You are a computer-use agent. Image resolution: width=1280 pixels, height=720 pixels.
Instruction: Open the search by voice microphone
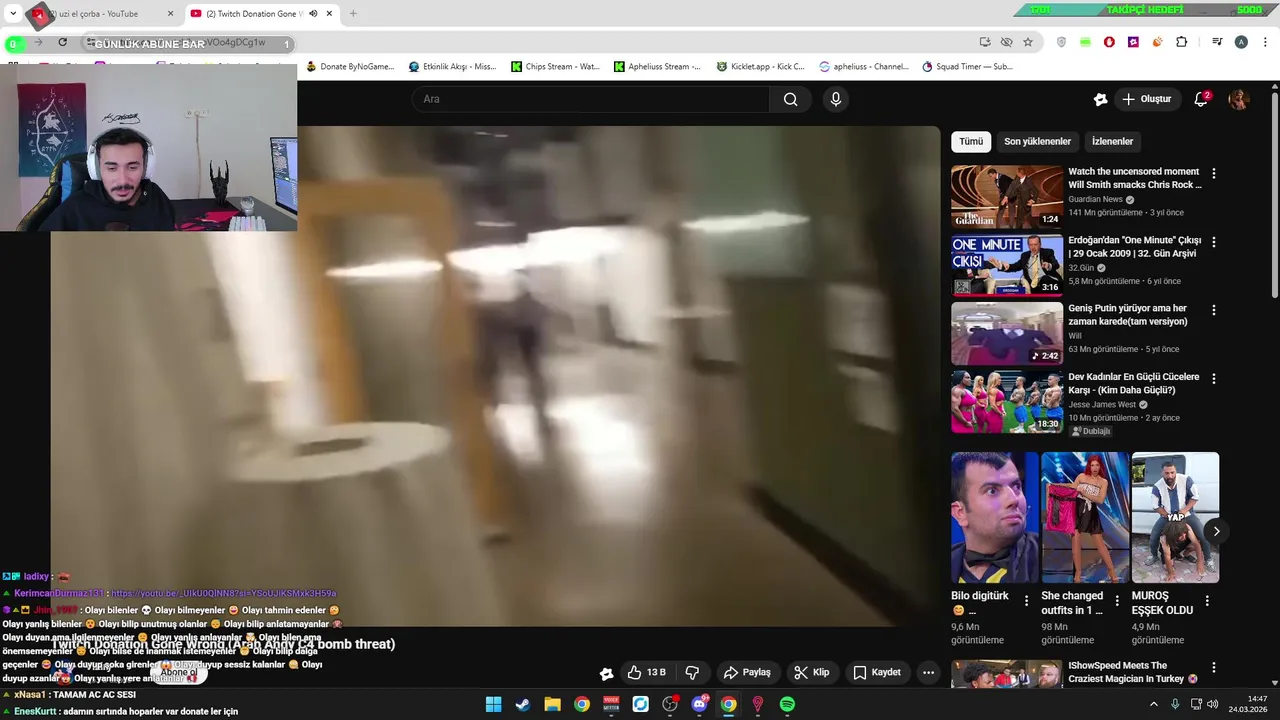836,99
